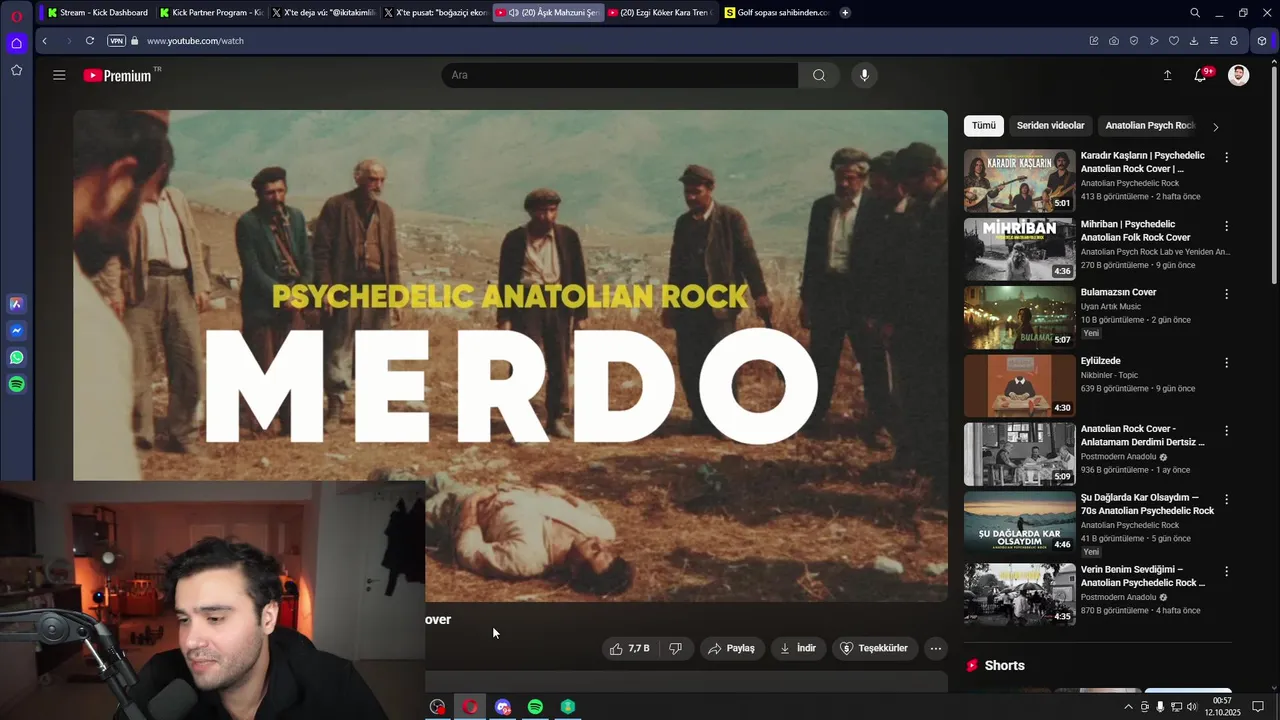Share the video via Paylaş
The image size is (1280, 720).
[x=731, y=648]
